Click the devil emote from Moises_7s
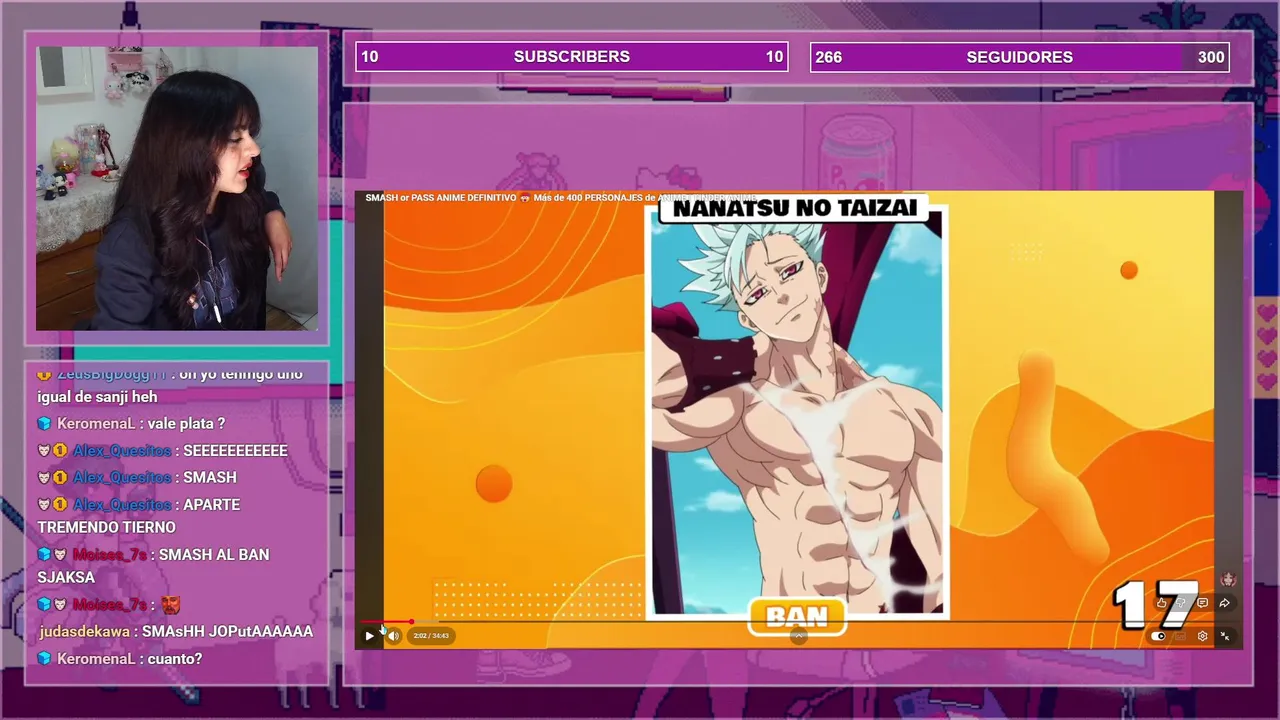The height and width of the screenshot is (720, 1280). point(170,605)
